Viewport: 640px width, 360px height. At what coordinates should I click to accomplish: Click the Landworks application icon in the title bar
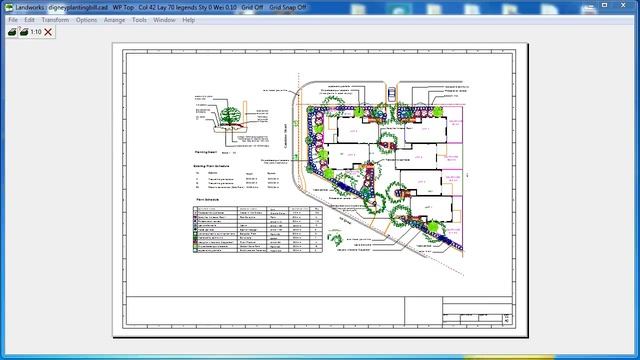coord(9,7)
